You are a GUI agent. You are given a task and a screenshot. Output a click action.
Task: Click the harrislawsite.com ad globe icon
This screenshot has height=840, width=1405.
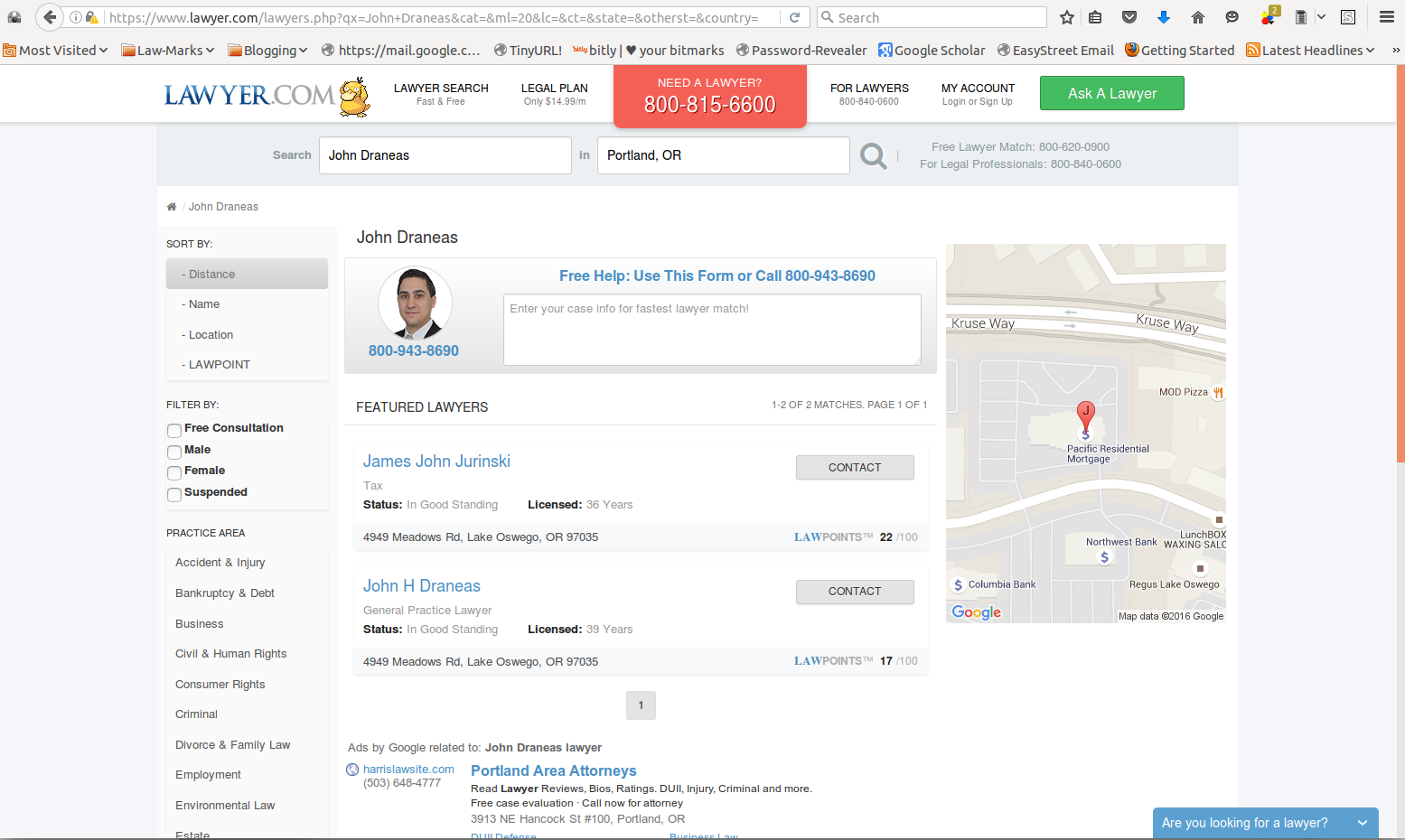click(x=352, y=770)
